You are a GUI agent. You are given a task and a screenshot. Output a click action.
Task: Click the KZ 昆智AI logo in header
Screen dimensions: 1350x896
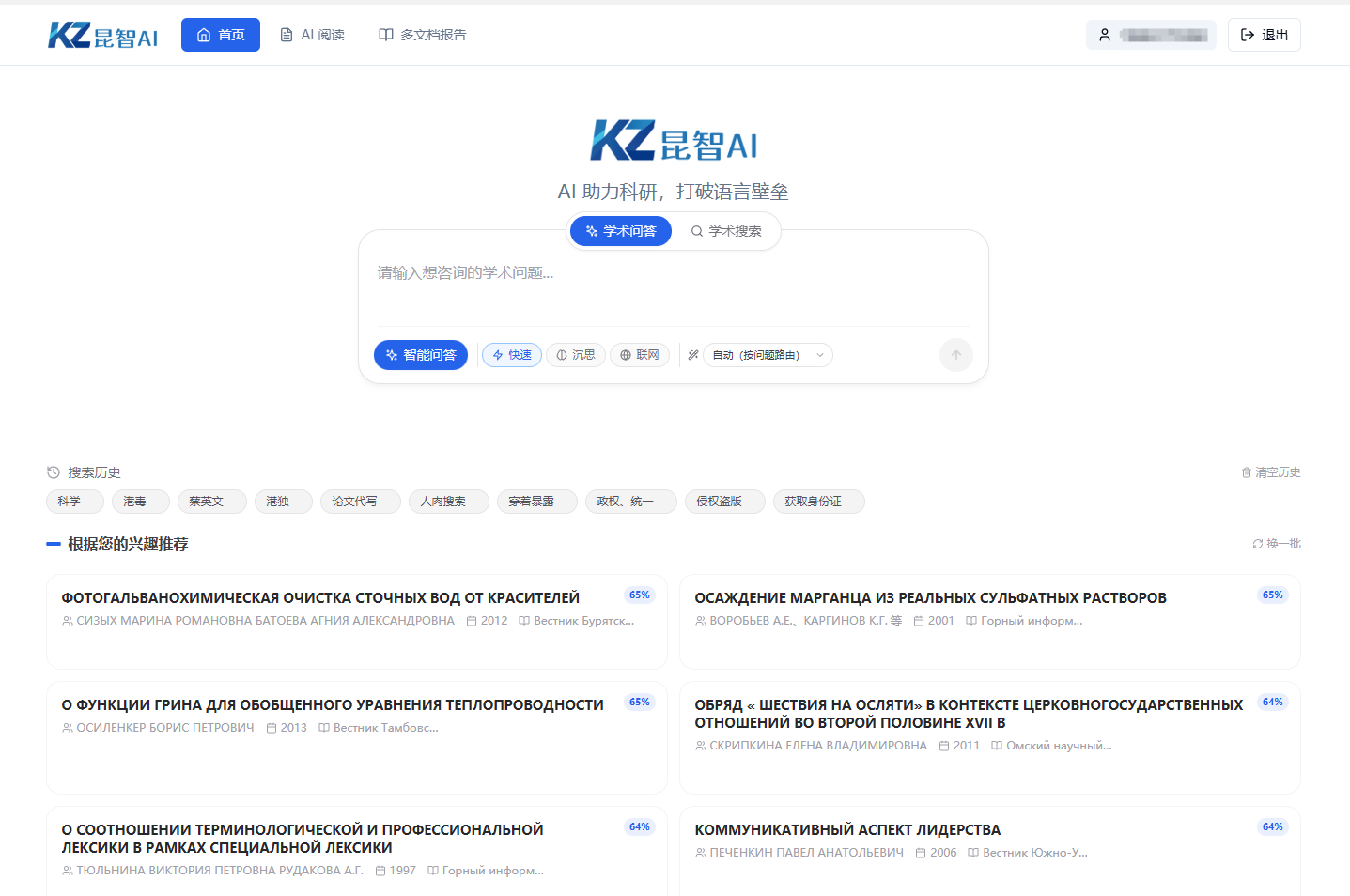point(102,35)
